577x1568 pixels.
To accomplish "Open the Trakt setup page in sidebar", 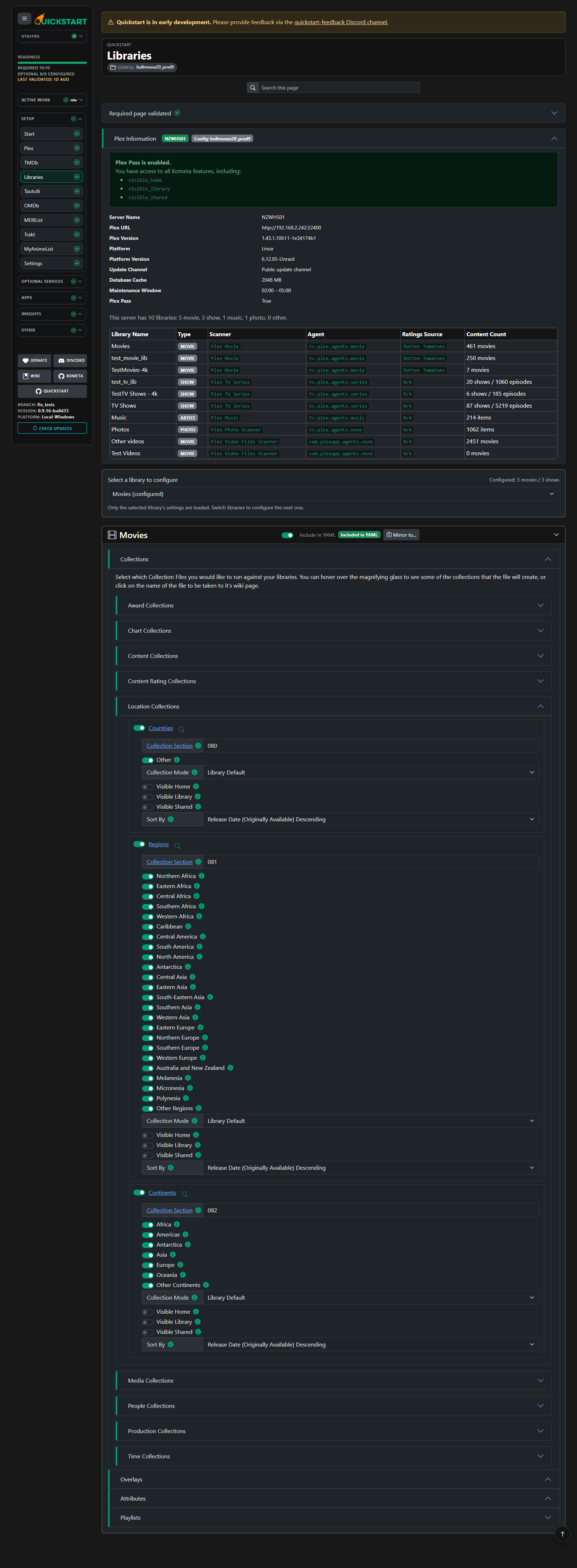I will [52, 234].
